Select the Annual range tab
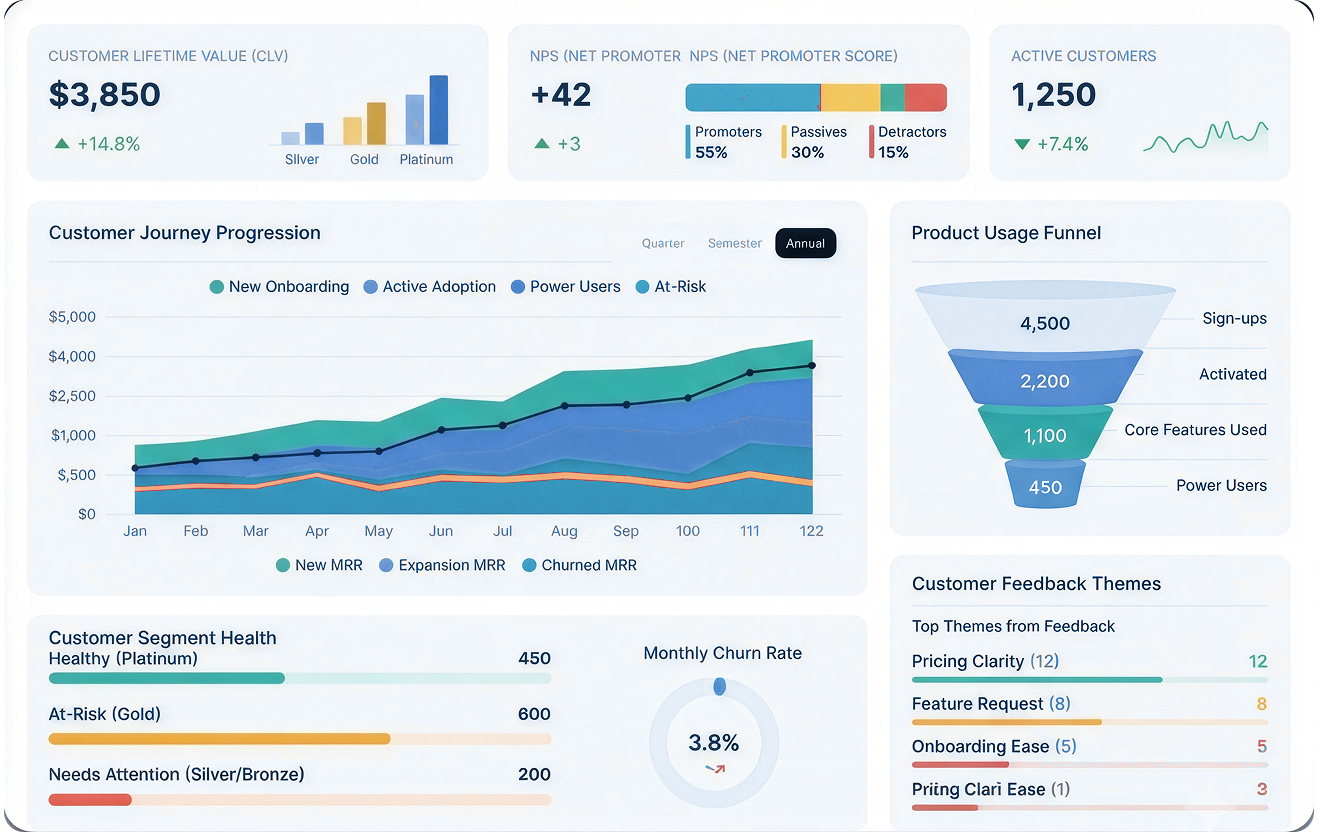This screenshot has height=832, width=1318. coord(805,243)
